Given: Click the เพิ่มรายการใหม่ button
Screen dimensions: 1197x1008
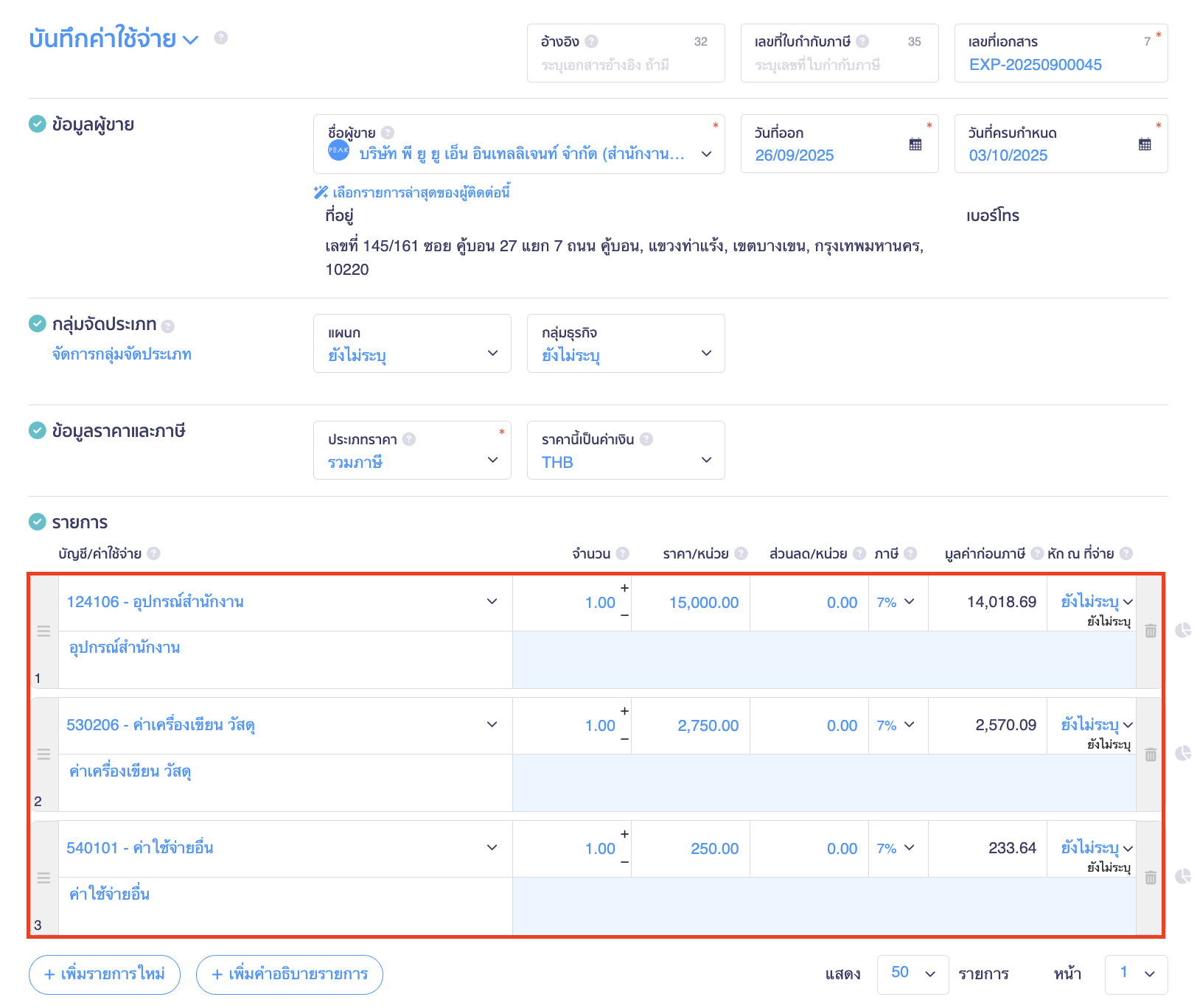Looking at the screenshot, I should click(103, 974).
